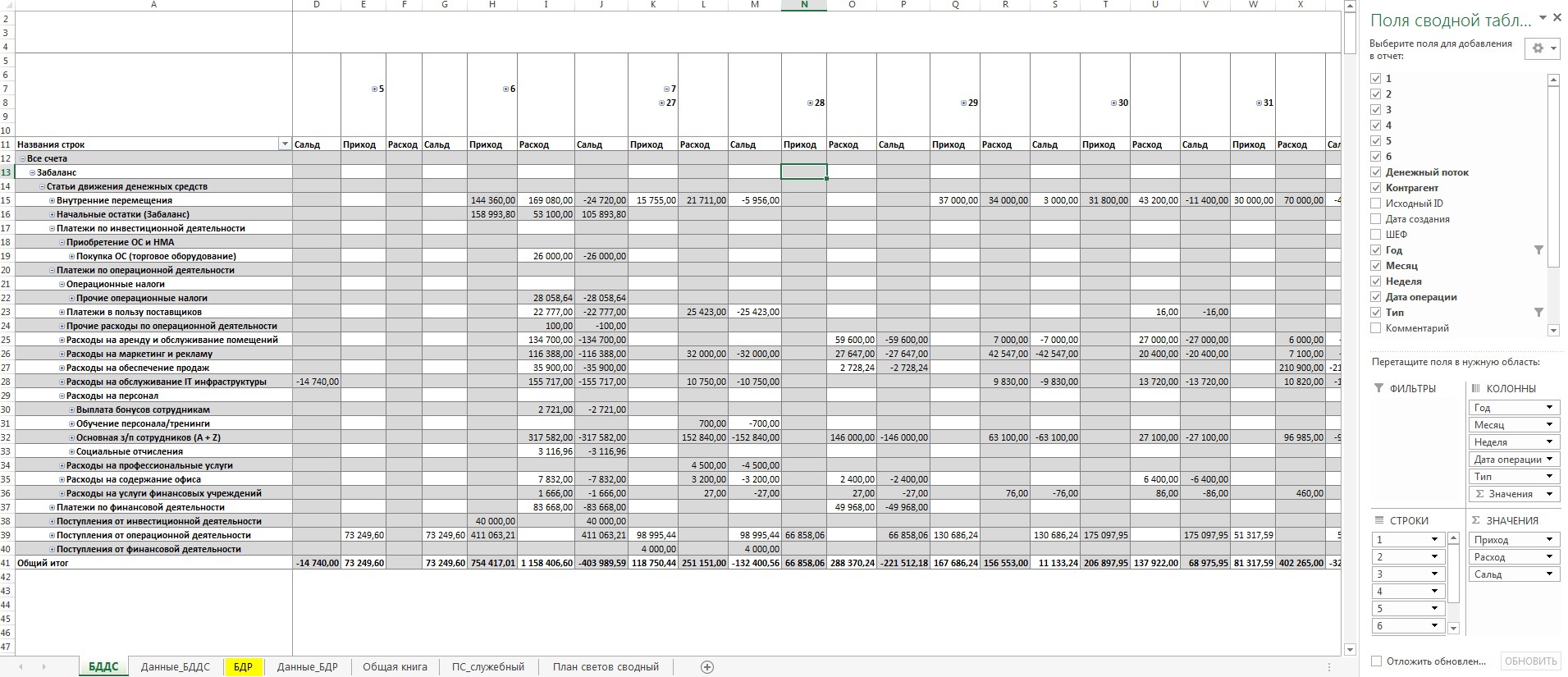Add a new sheet with plus icon
1568x677 pixels.
707,667
